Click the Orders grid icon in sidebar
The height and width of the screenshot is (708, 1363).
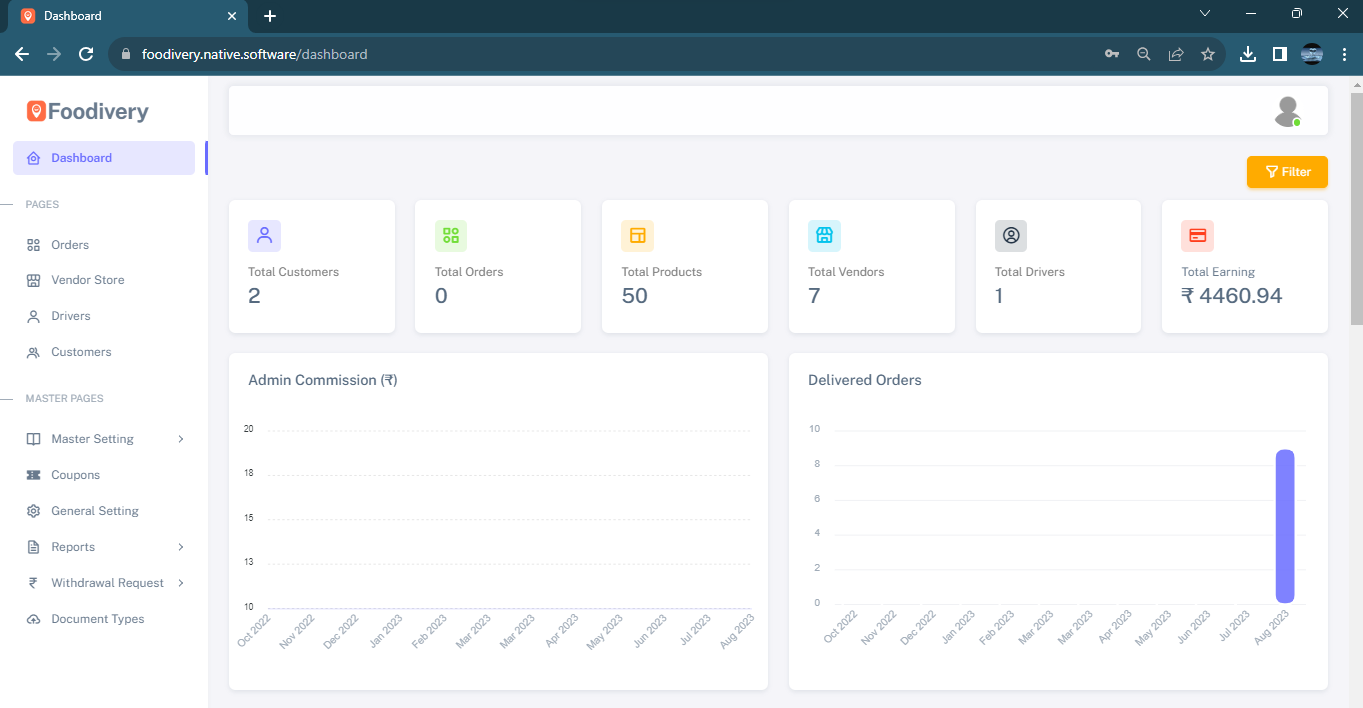(x=33, y=245)
